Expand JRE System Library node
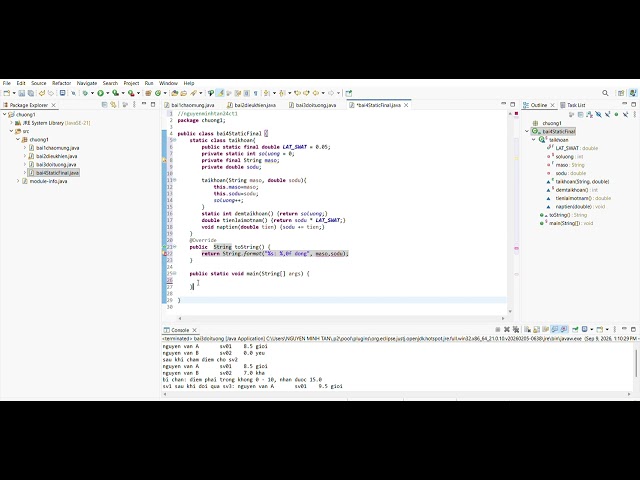Image resolution: width=640 pixels, height=480 pixels. click(x=11, y=123)
